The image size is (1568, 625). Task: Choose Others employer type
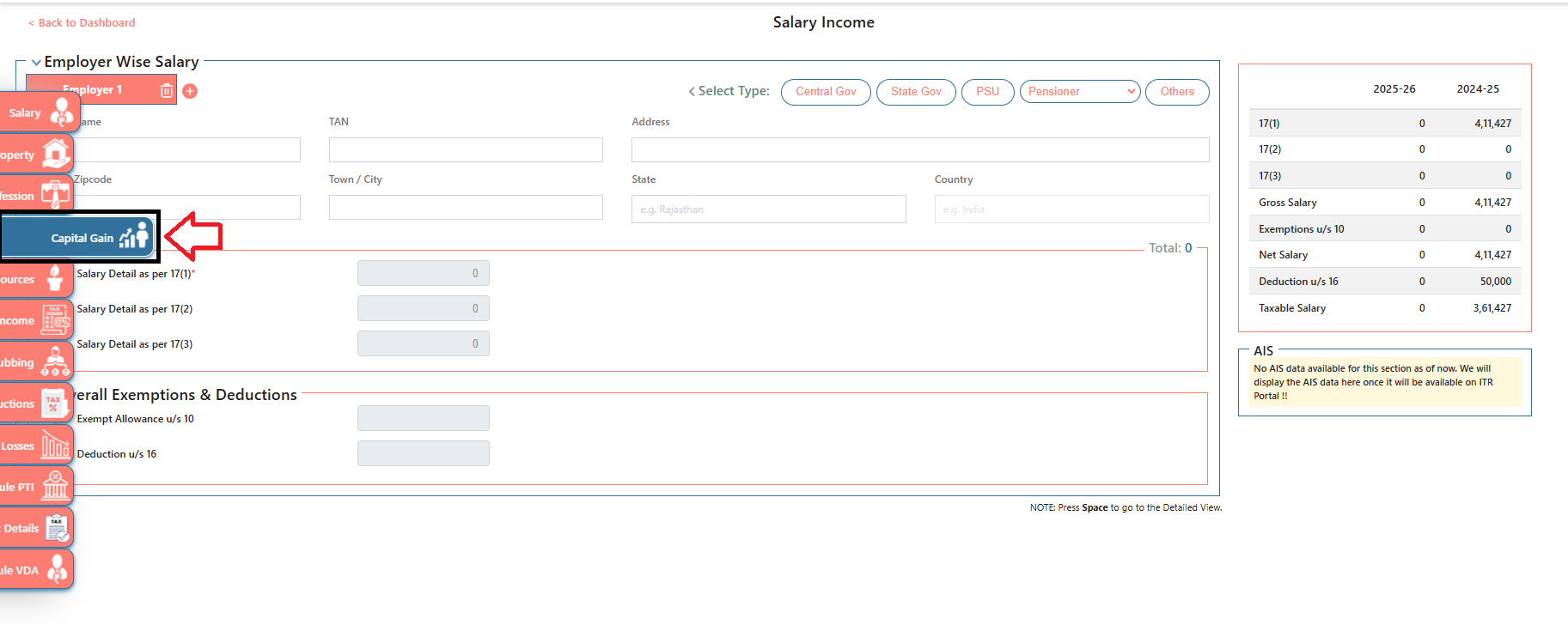tap(1177, 92)
